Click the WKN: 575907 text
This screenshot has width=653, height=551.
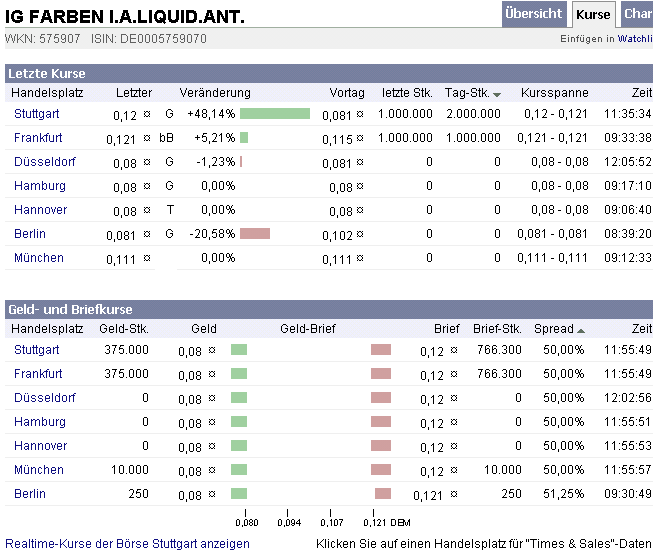(42, 39)
